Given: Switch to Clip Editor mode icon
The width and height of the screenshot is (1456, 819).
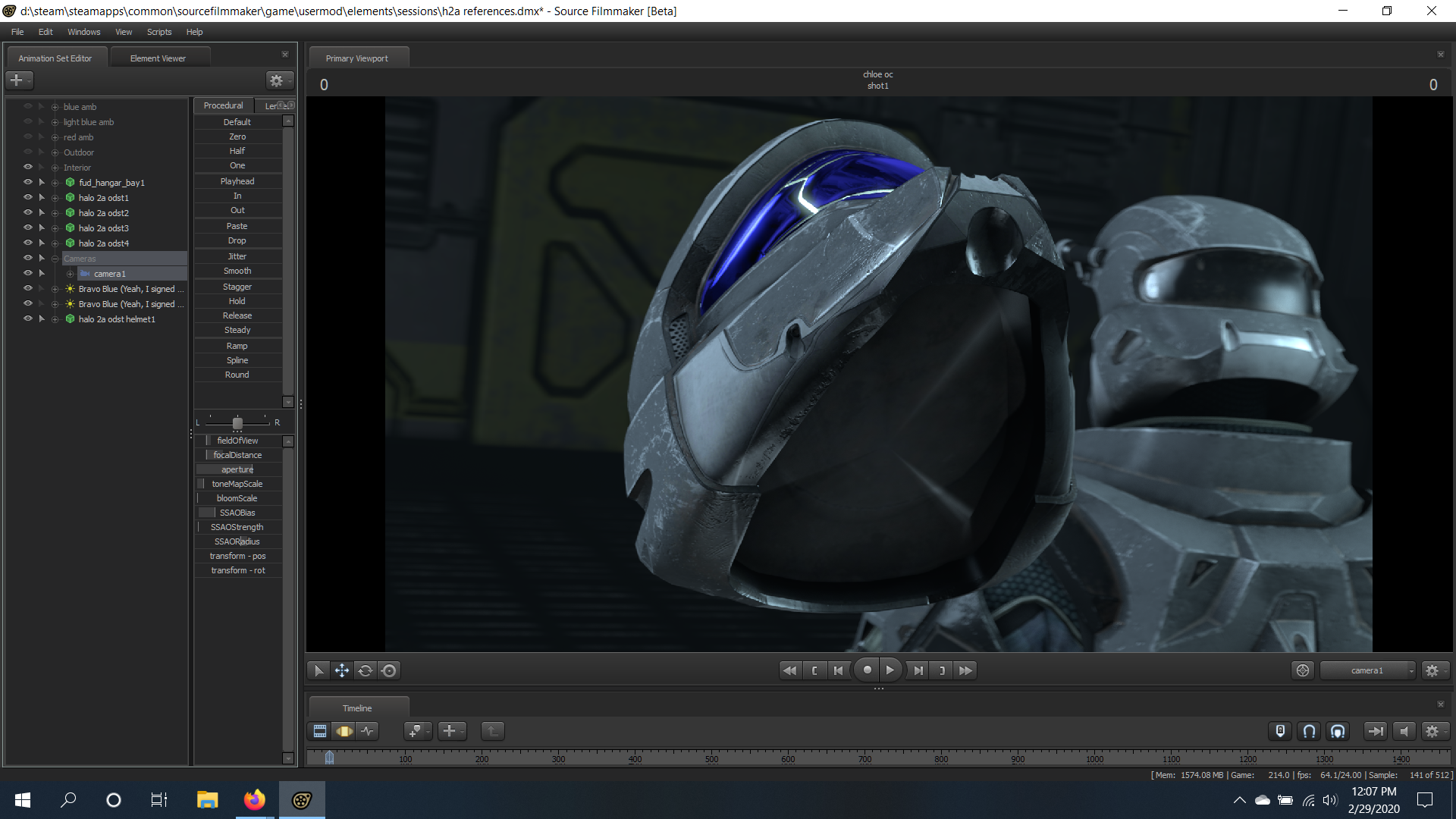Looking at the screenshot, I should pyautogui.click(x=320, y=731).
